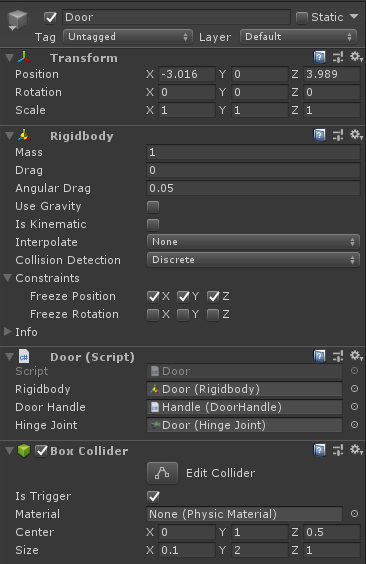Open Transform component gear menu
The width and height of the screenshot is (366, 564).
pos(356,57)
